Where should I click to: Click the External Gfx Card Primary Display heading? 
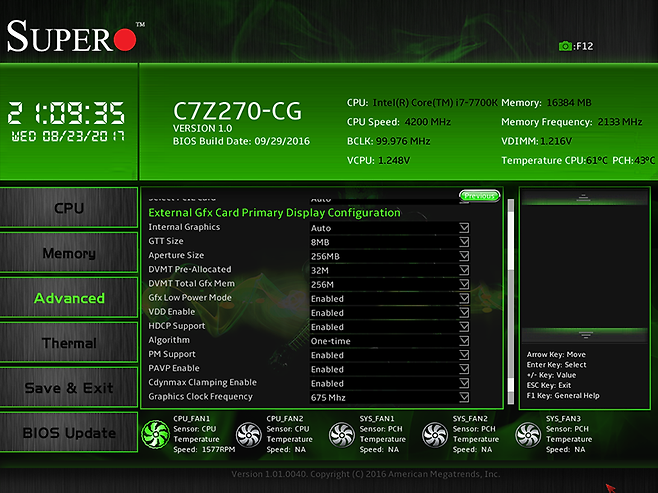click(274, 213)
